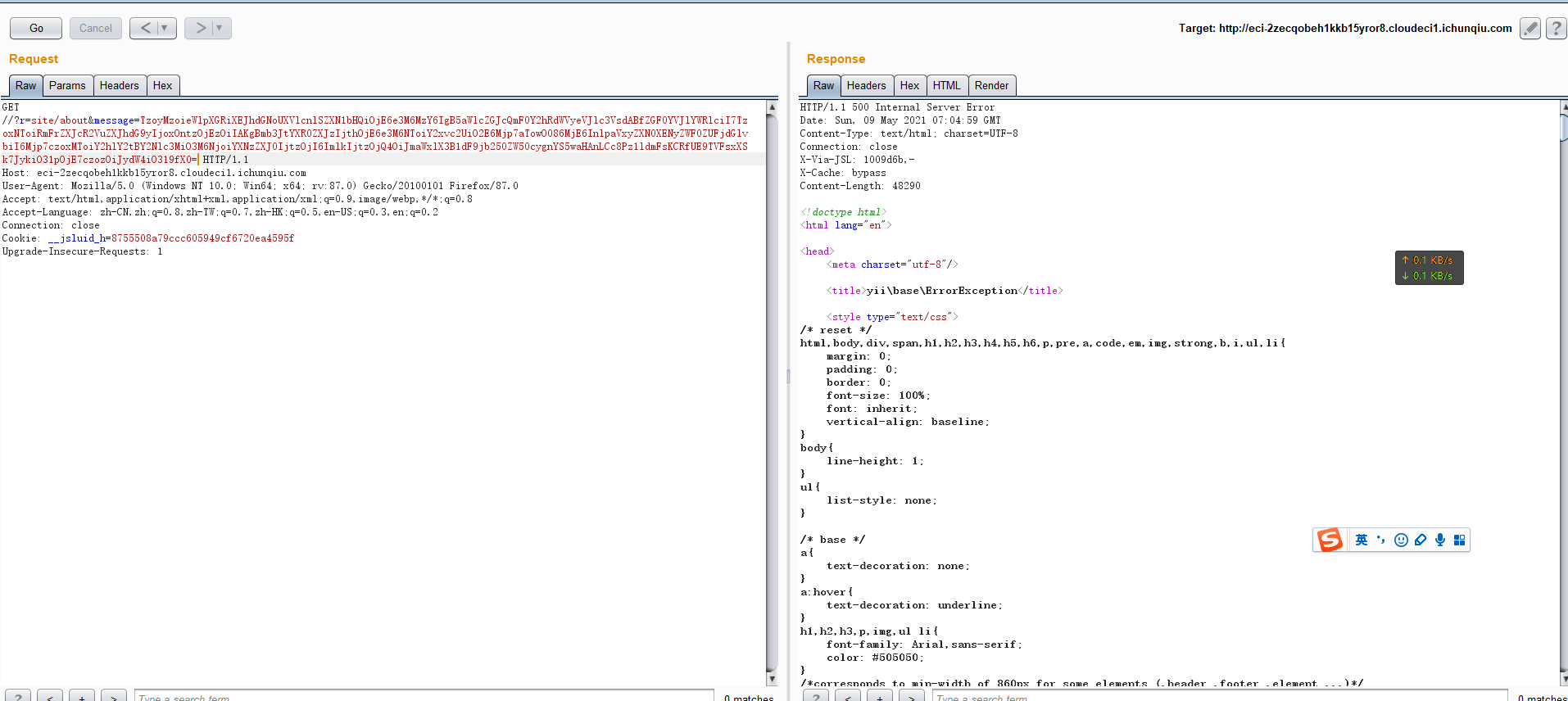Switch to the Response HTML tab
The image size is (1568, 701).
pyautogui.click(x=946, y=85)
